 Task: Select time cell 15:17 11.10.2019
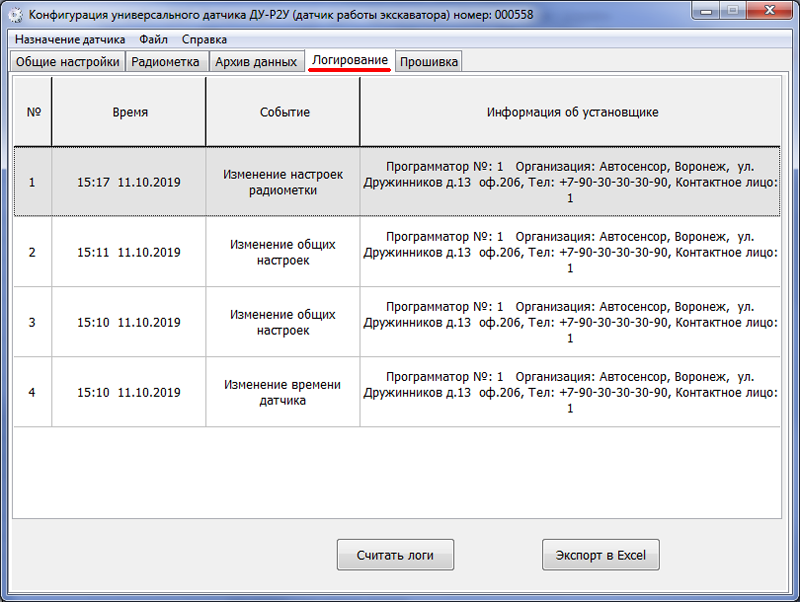(x=129, y=182)
